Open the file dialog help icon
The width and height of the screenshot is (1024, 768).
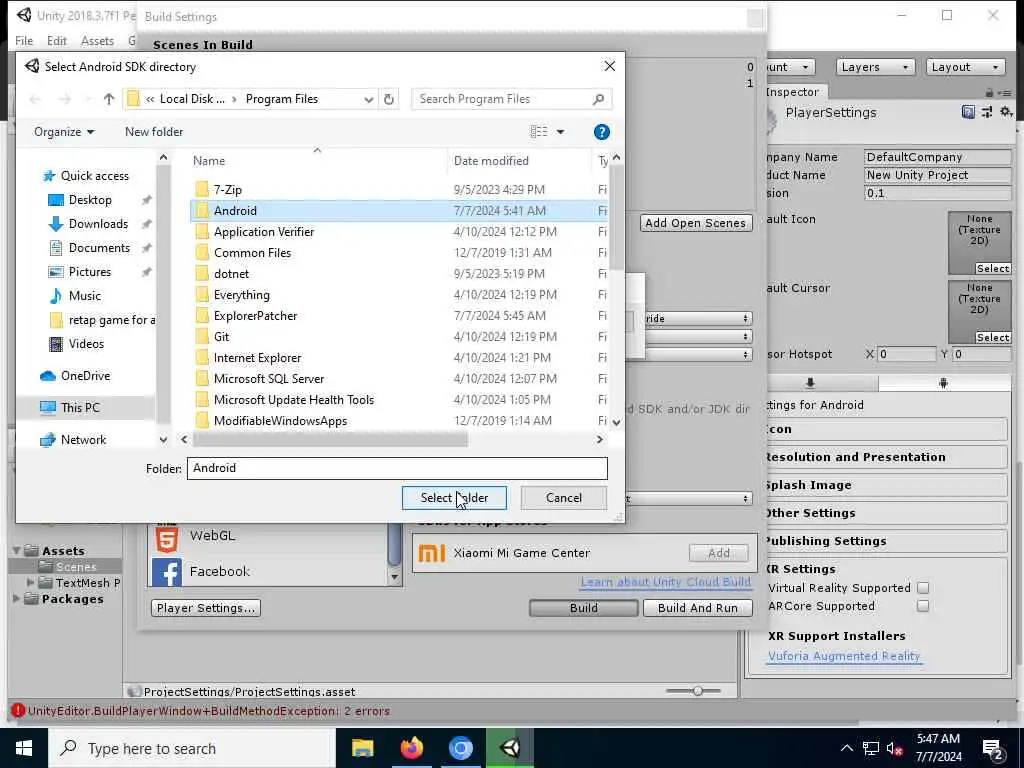(x=601, y=132)
